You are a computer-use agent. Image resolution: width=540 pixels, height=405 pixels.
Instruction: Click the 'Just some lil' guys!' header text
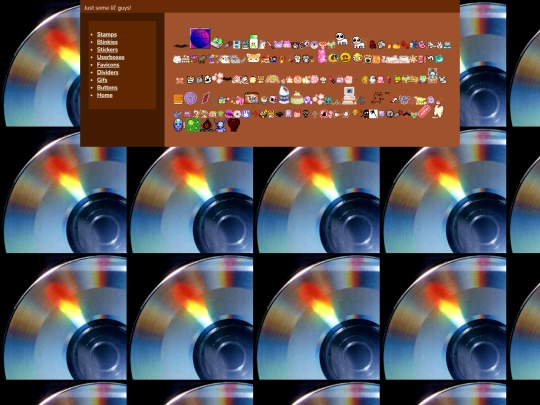pos(107,8)
